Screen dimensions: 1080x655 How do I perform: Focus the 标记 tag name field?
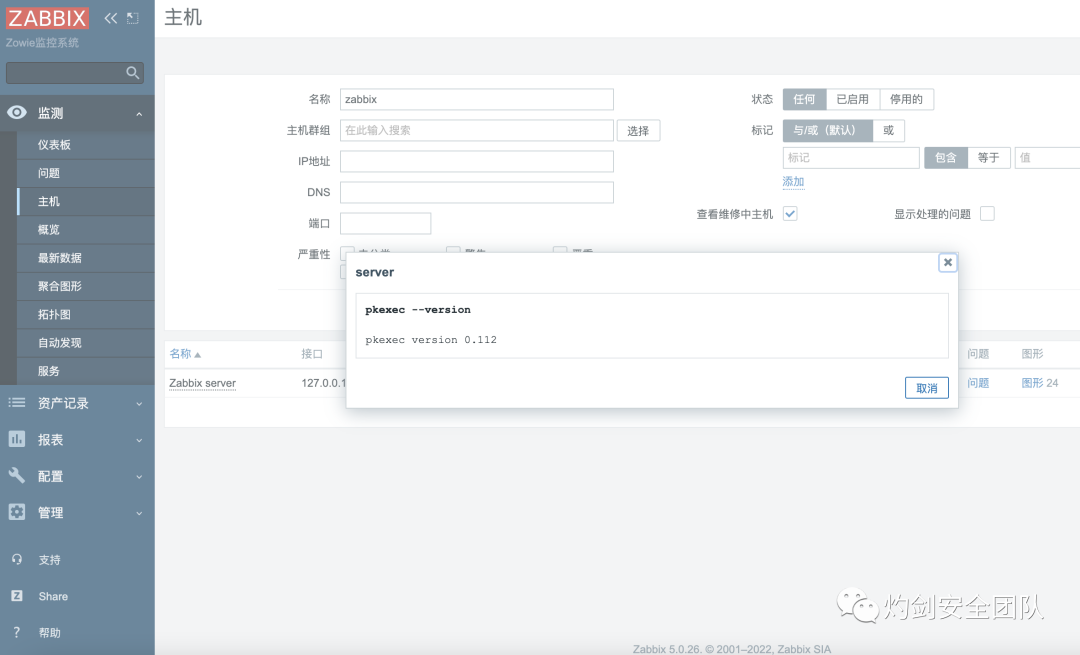click(851, 158)
